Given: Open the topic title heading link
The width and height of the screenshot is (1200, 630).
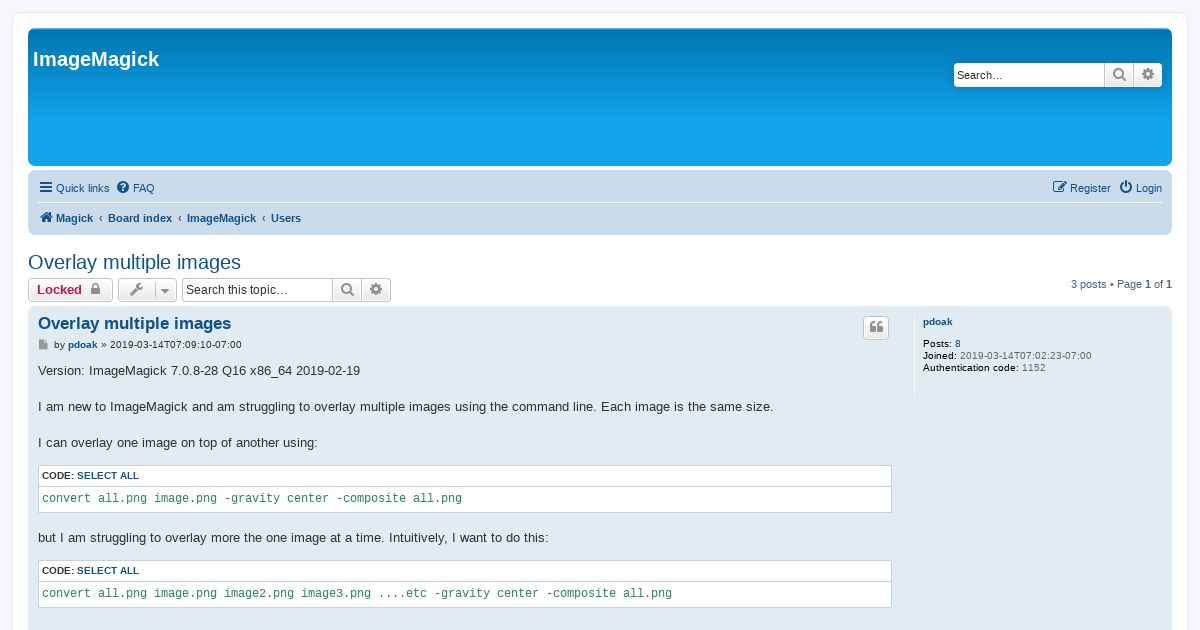Looking at the screenshot, I should click(134, 262).
